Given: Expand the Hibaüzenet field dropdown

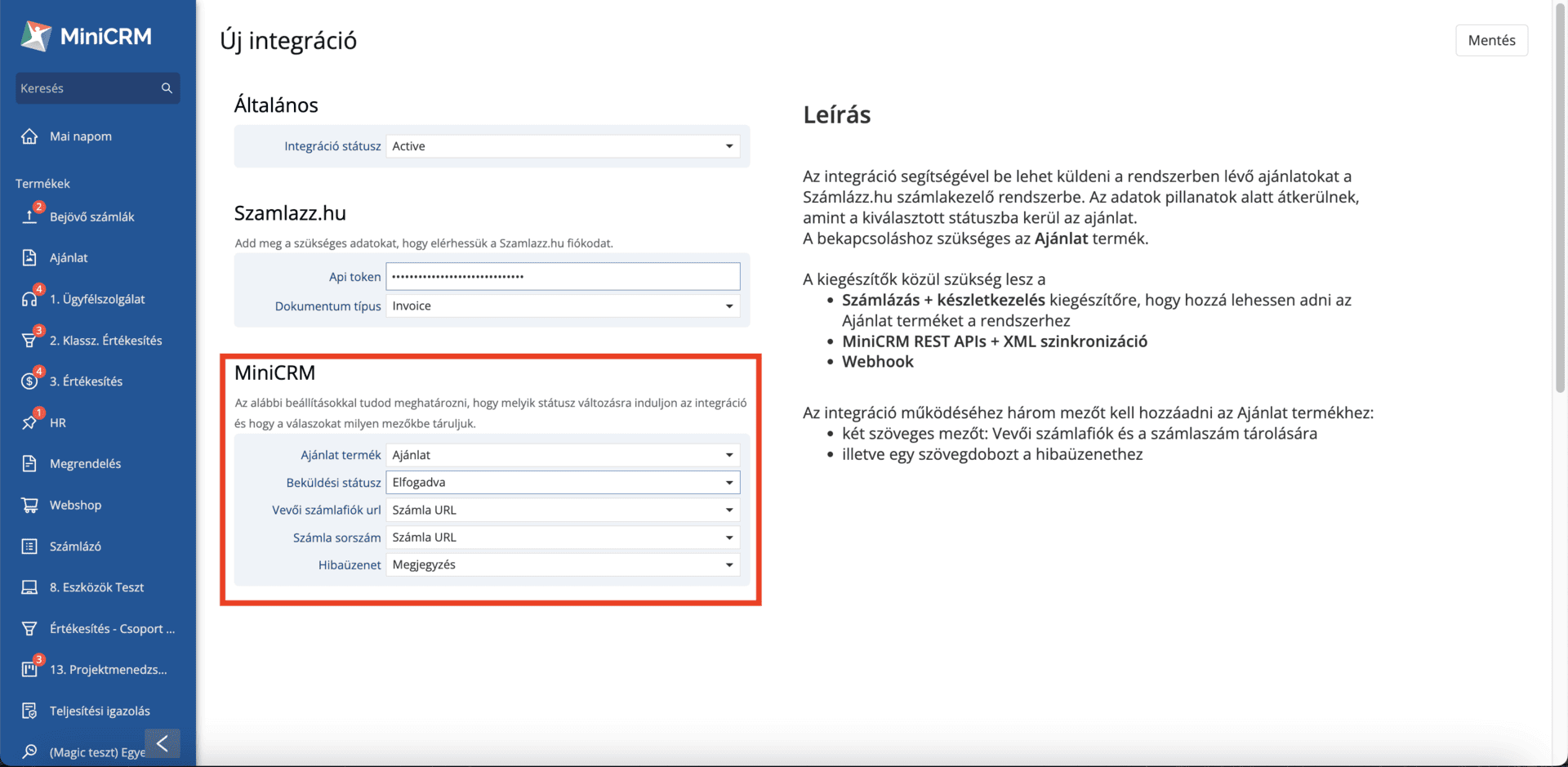Looking at the screenshot, I should click(x=563, y=565).
